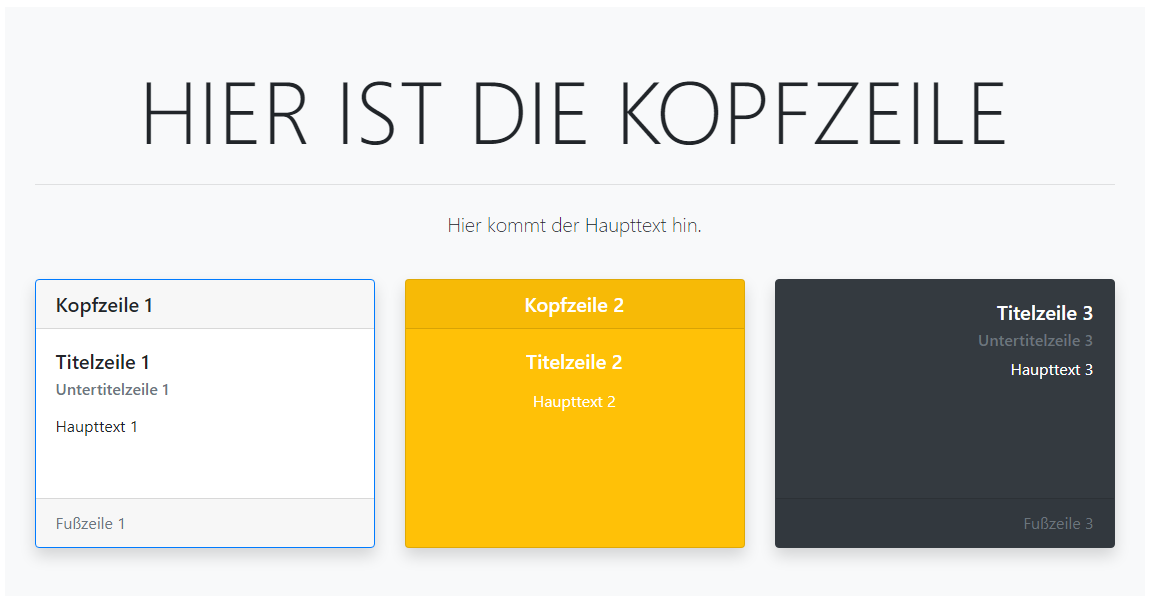This screenshot has width=1153, height=596.
Task: Click the "Titelzeile 3" title in dark card
Action: click(x=1044, y=313)
